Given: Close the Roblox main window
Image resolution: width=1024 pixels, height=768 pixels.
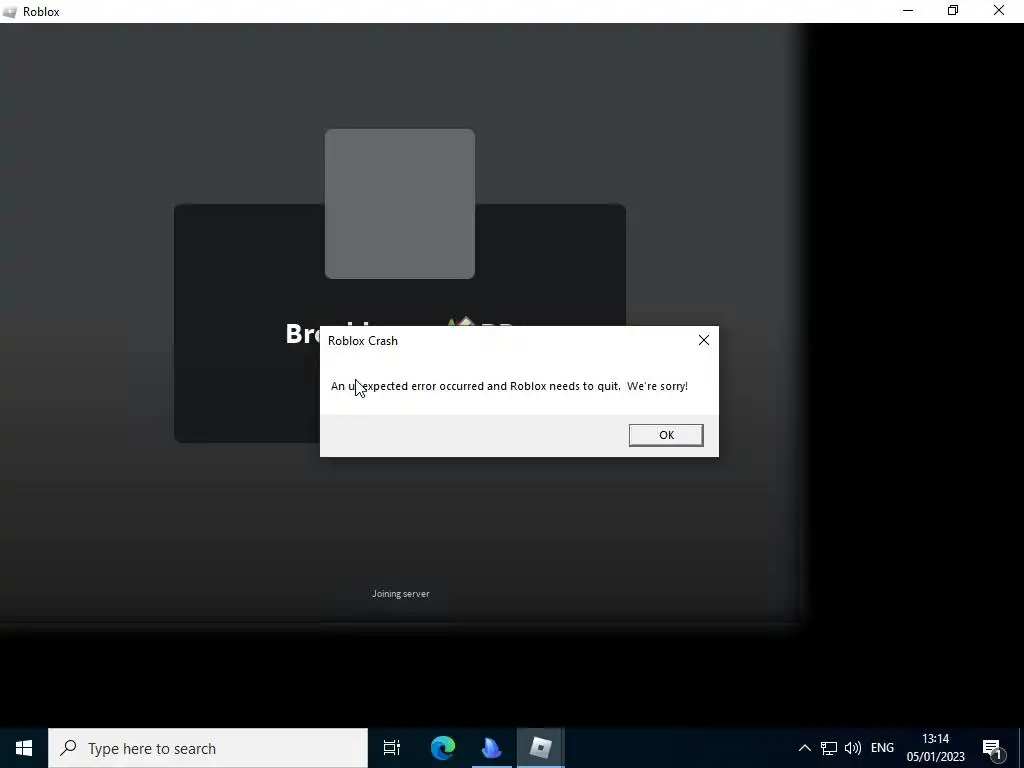Looking at the screenshot, I should point(999,11).
